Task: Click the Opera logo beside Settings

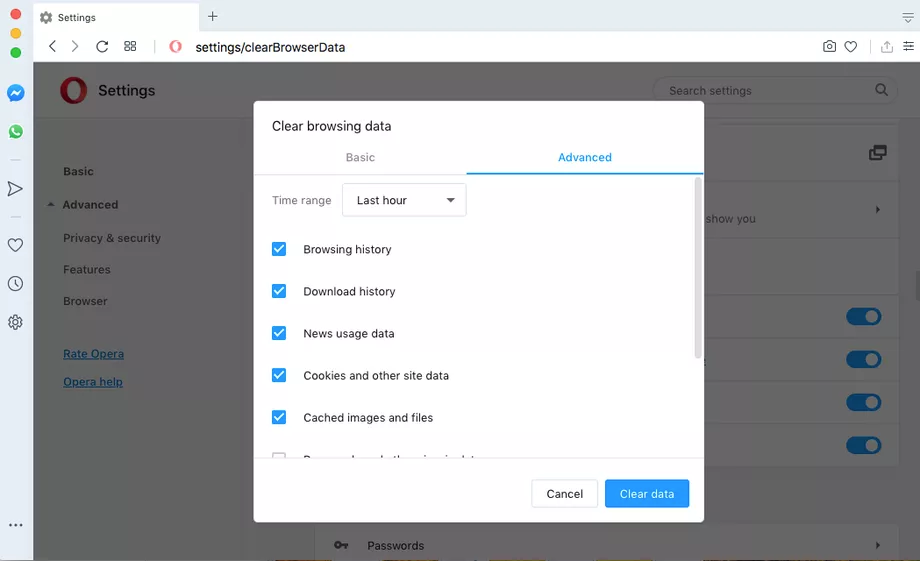Action: coord(73,90)
